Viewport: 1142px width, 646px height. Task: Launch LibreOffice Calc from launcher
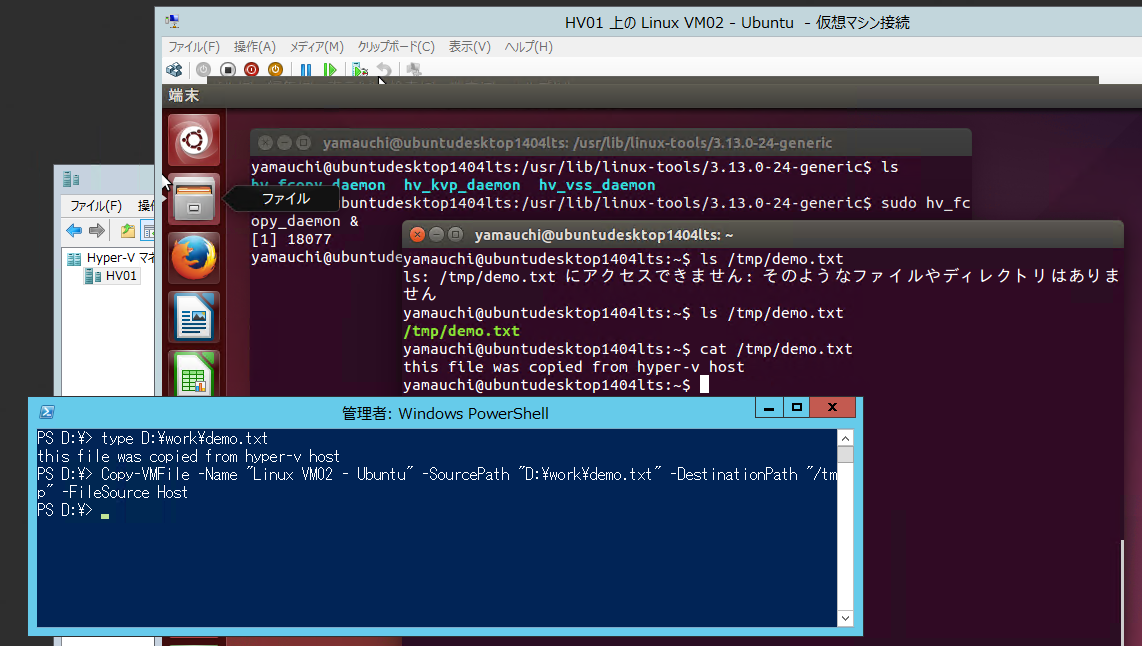194,374
